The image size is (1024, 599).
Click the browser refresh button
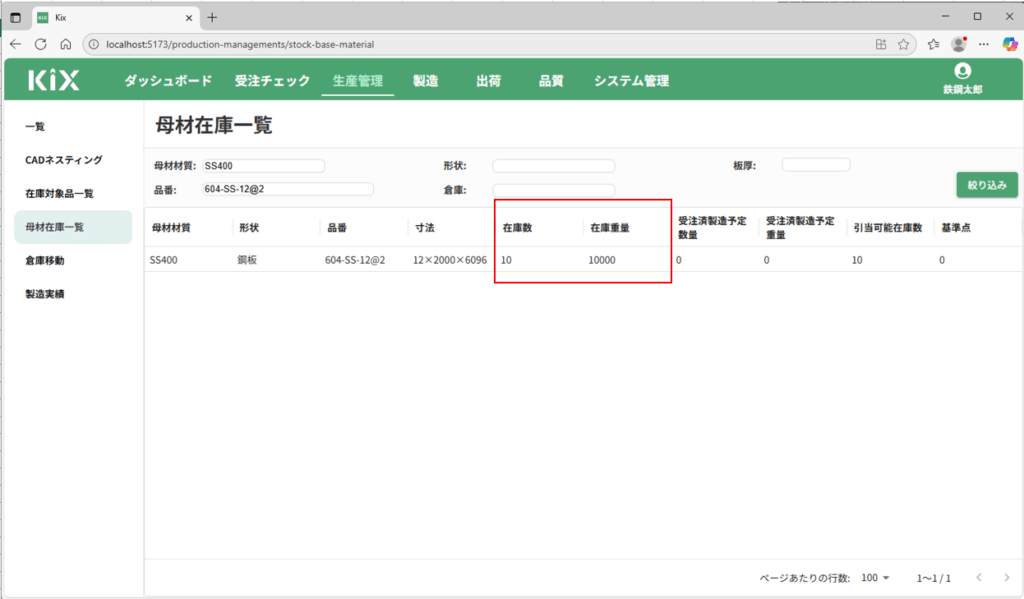(x=41, y=44)
